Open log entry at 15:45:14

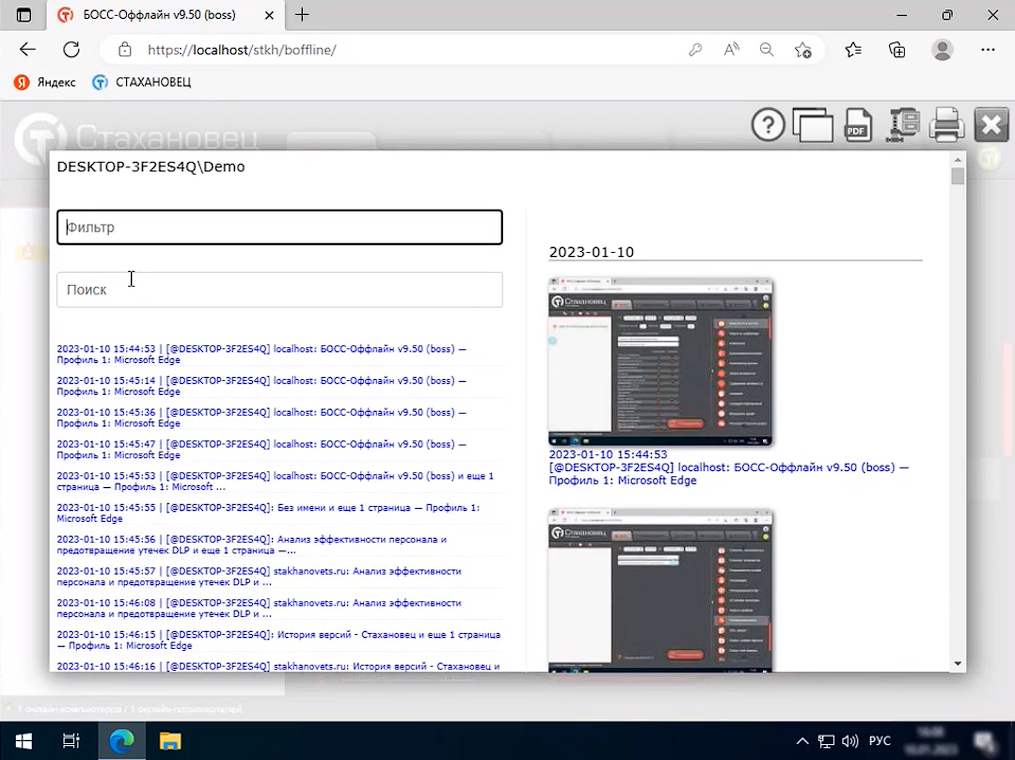[x=262, y=386]
